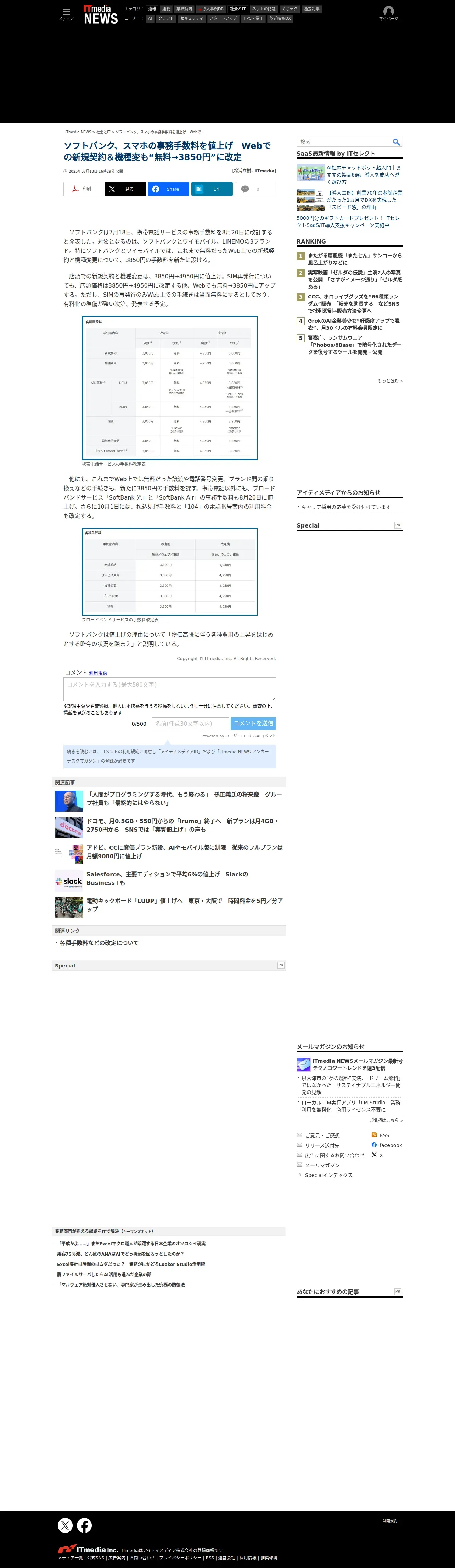Open the メディア hamburger menu
455x1568 pixels.
(66, 14)
